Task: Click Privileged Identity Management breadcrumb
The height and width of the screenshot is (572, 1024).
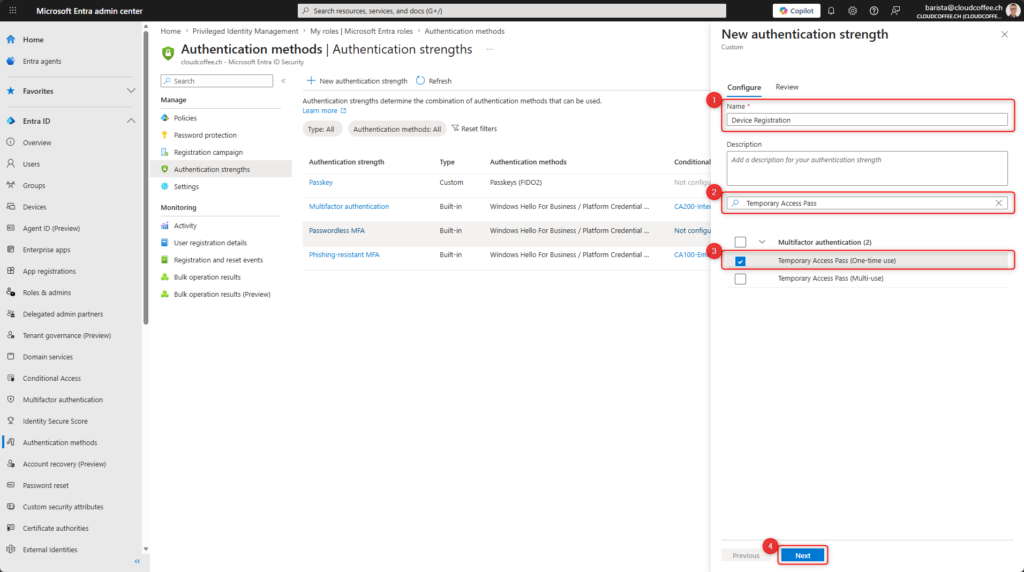Action: point(245,31)
